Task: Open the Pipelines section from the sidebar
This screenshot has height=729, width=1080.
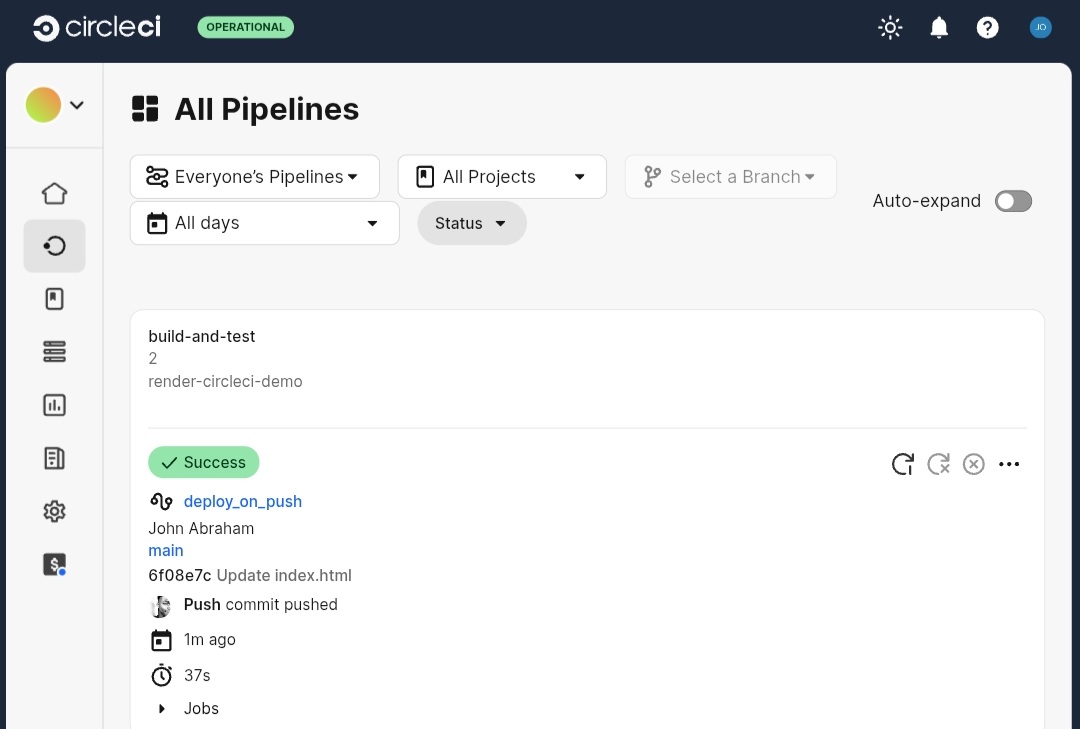Action: coord(54,245)
